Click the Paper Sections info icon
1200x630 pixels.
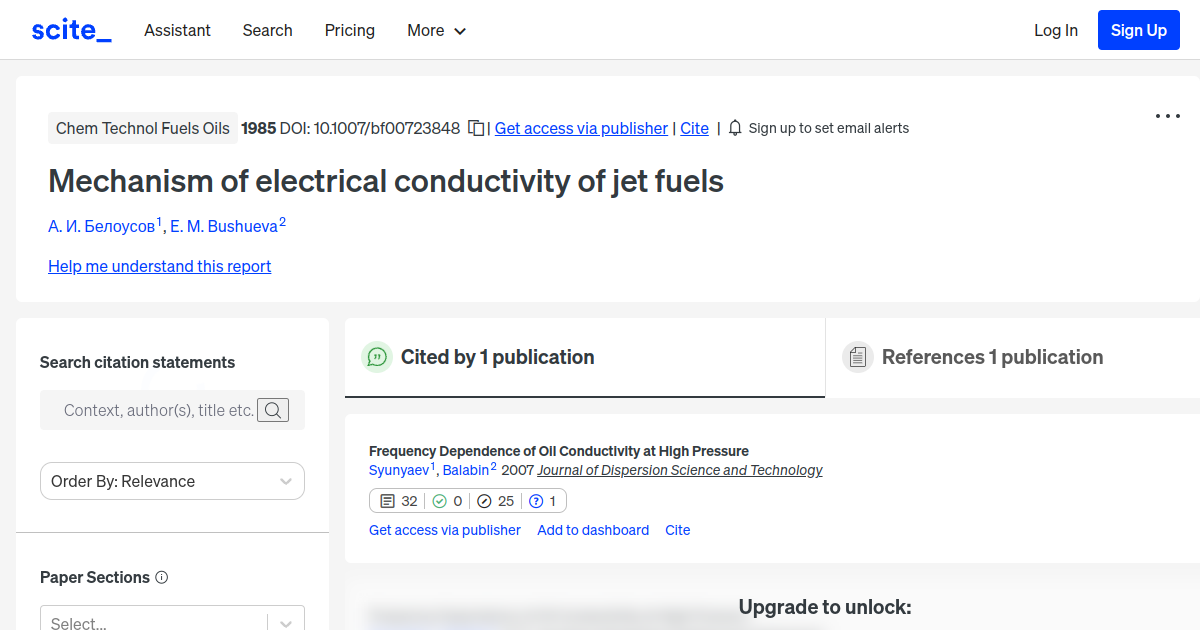[162, 577]
